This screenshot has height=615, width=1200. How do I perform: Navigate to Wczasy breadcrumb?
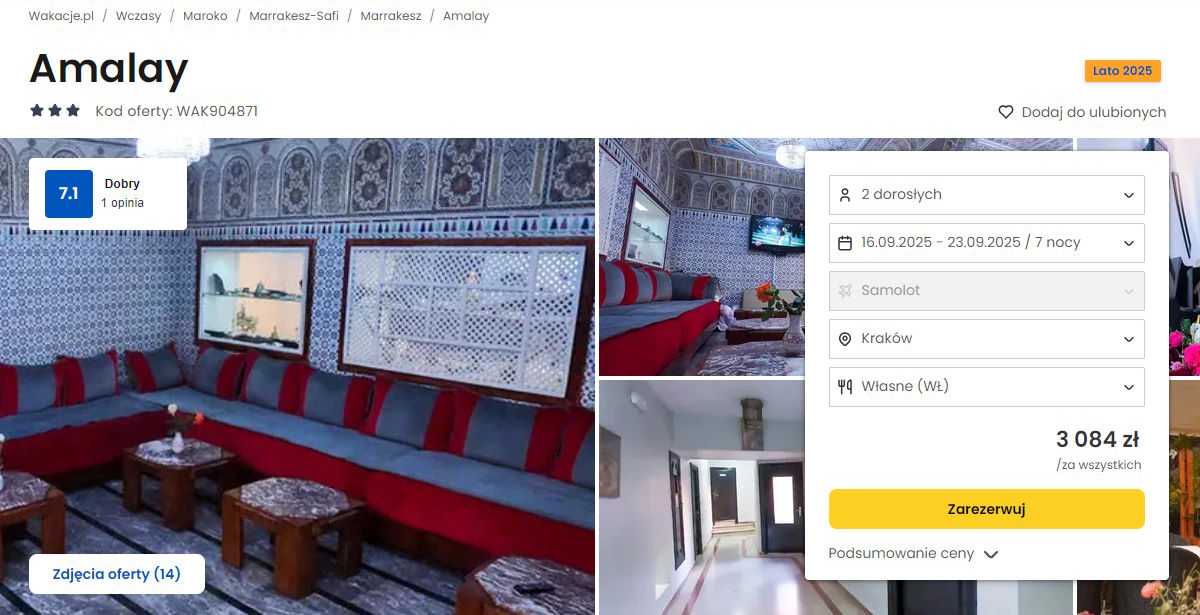coord(138,16)
